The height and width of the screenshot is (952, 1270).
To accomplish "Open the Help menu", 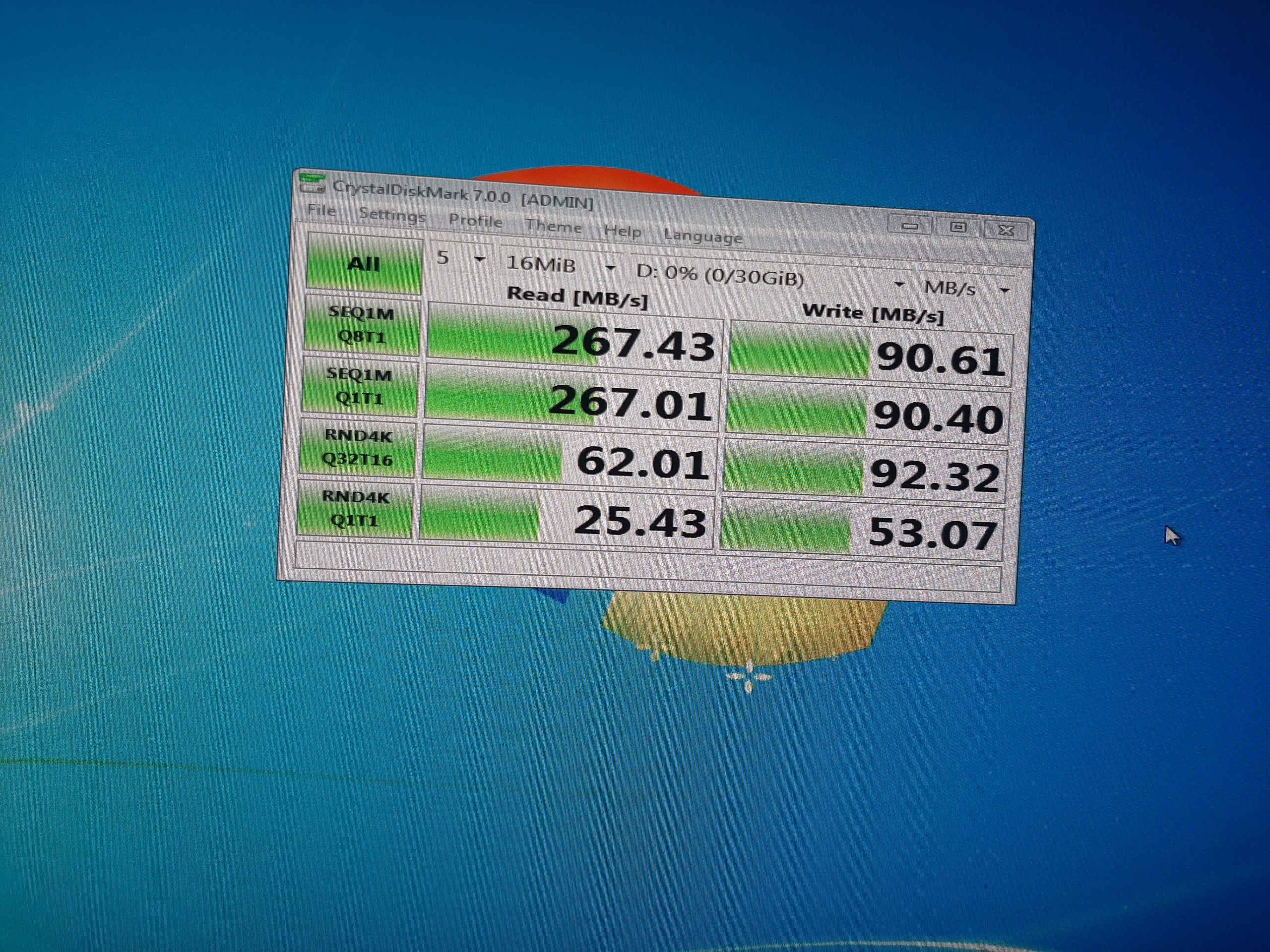I will click(623, 231).
